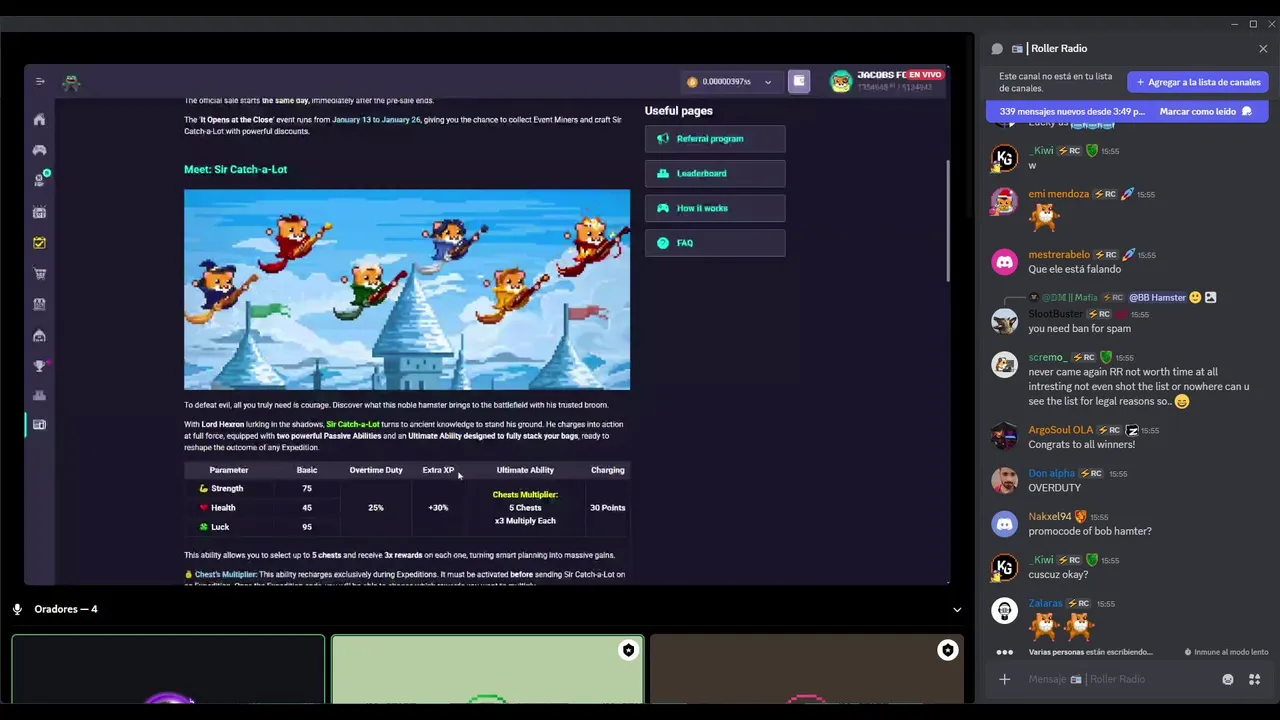Viewport: 1280px width, 720px height.
Task: Open the emoji picker in chat input
Action: pyautogui.click(x=1228, y=680)
